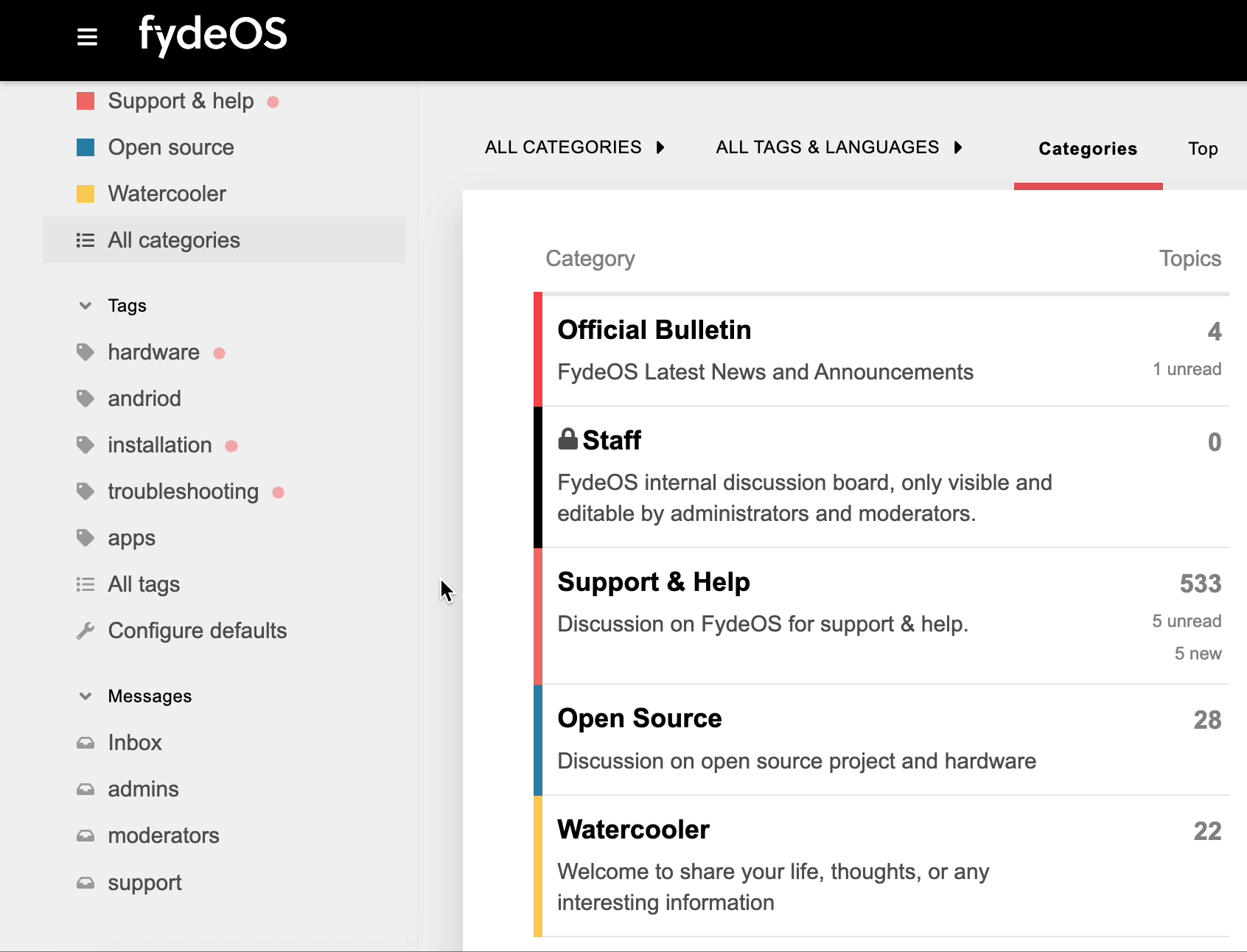
Task: Click the moderators inbox icon
Action: (x=85, y=836)
